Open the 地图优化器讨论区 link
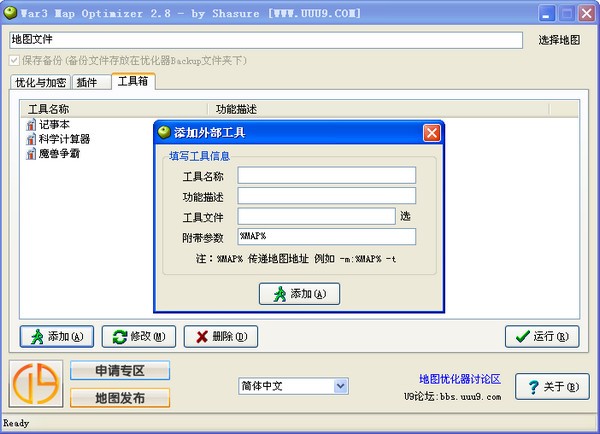 (460, 379)
